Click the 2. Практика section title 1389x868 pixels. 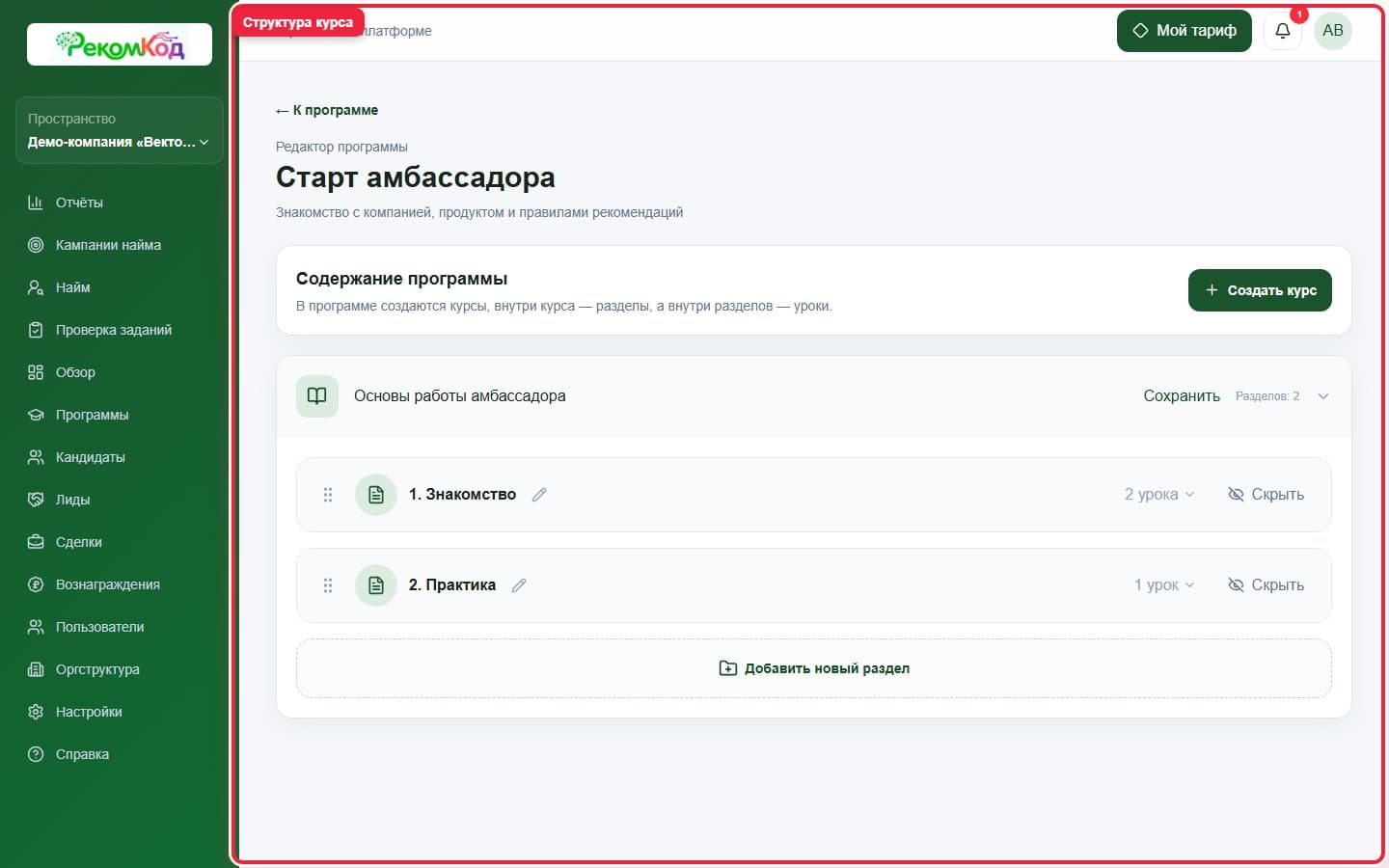452,585
